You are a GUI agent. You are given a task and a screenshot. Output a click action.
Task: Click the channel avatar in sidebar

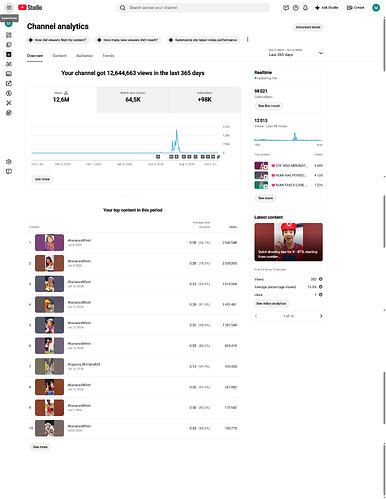[x=9, y=24]
